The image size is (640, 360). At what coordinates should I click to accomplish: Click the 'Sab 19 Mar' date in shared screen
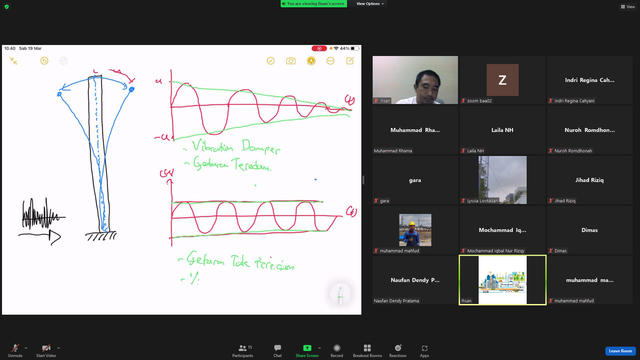pyautogui.click(x=30, y=48)
